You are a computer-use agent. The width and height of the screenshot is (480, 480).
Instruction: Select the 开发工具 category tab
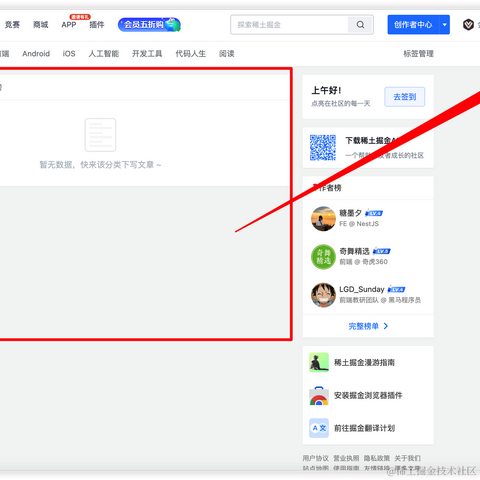pyautogui.click(x=147, y=54)
